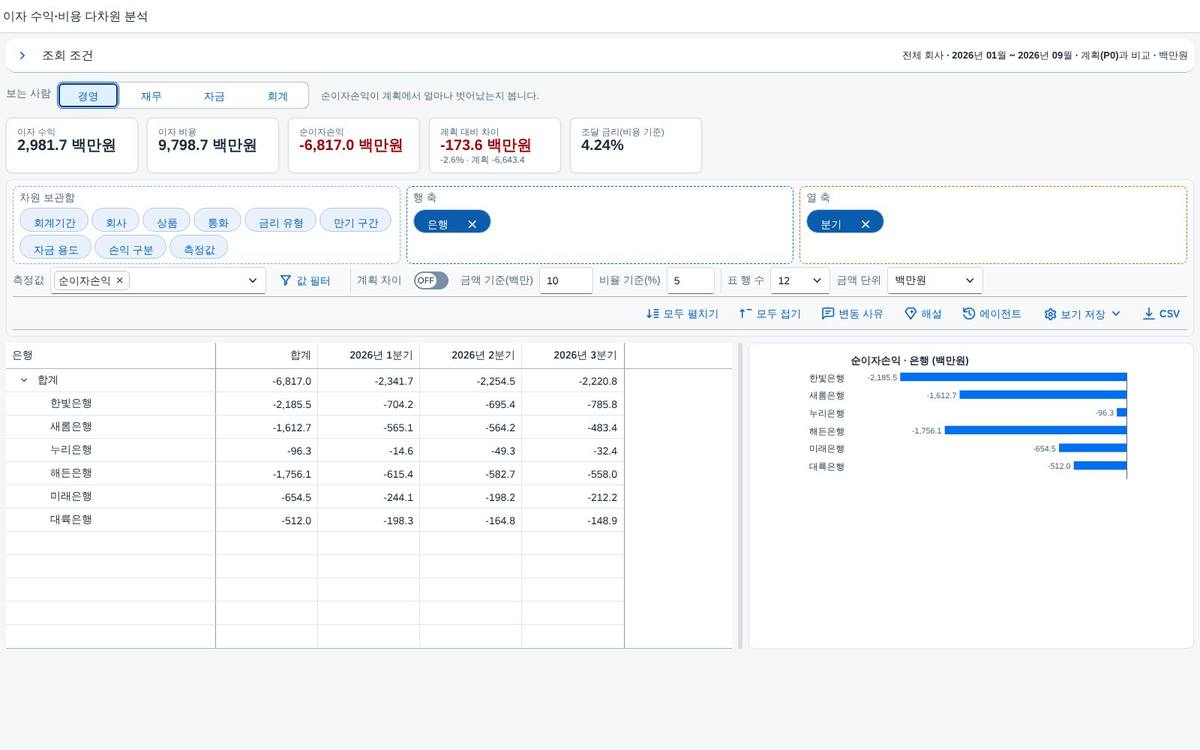The width and height of the screenshot is (1200, 750).
Task: Select the 경영 viewer tab
Action: pos(88,96)
